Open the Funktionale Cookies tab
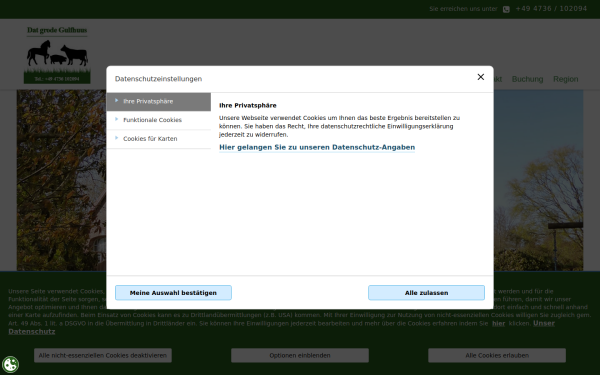 point(158,120)
